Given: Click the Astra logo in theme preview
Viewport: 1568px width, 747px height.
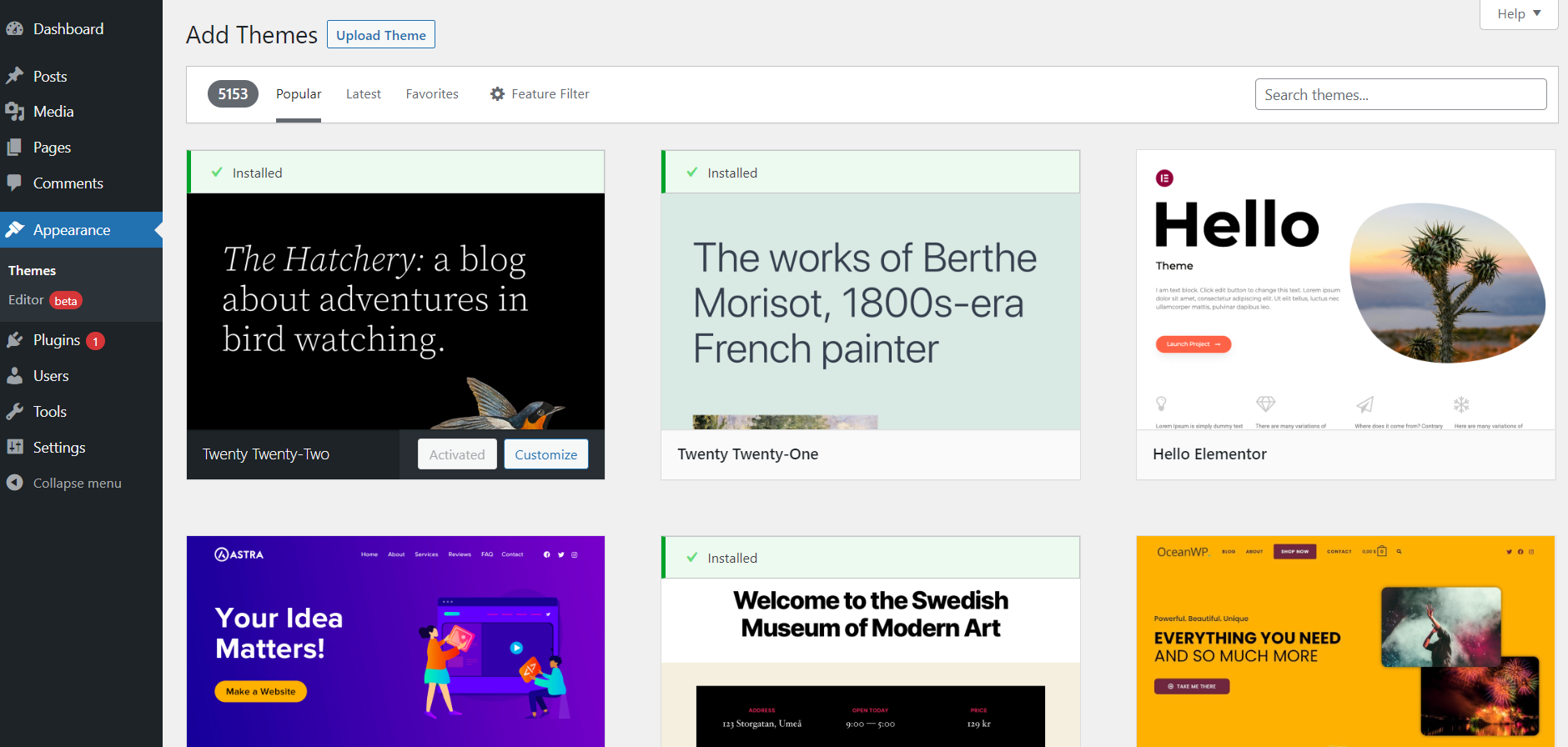Looking at the screenshot, I should click(x=239, y=554).
